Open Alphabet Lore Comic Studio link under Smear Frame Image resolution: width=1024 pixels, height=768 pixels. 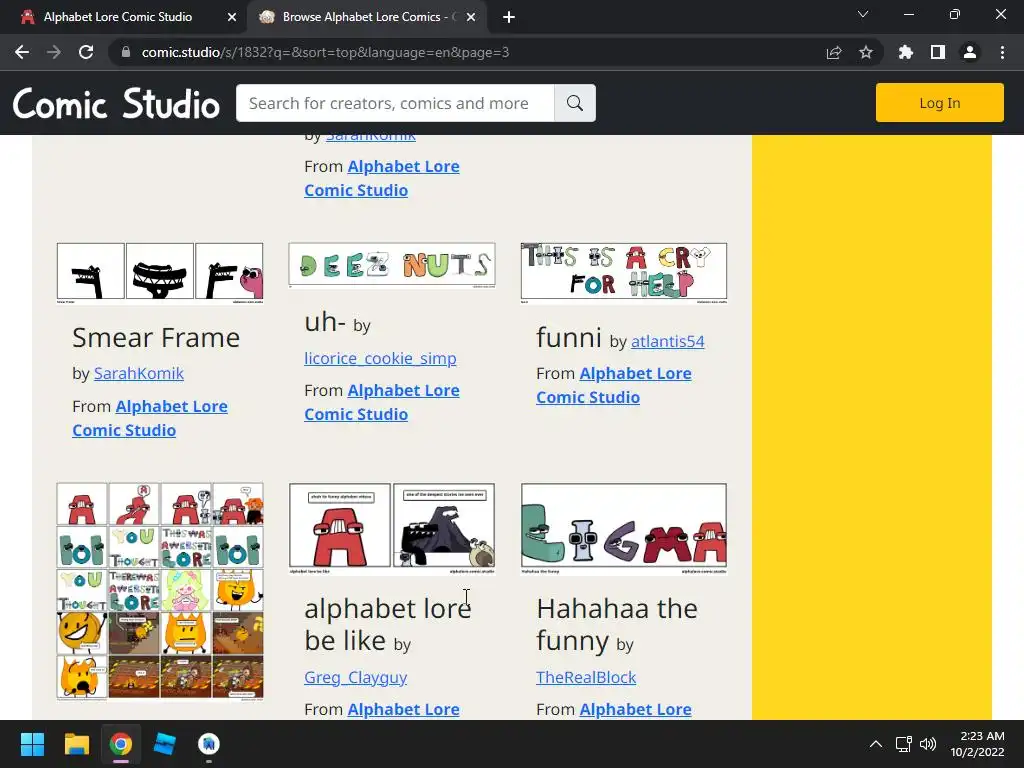(x=150, y=418)
